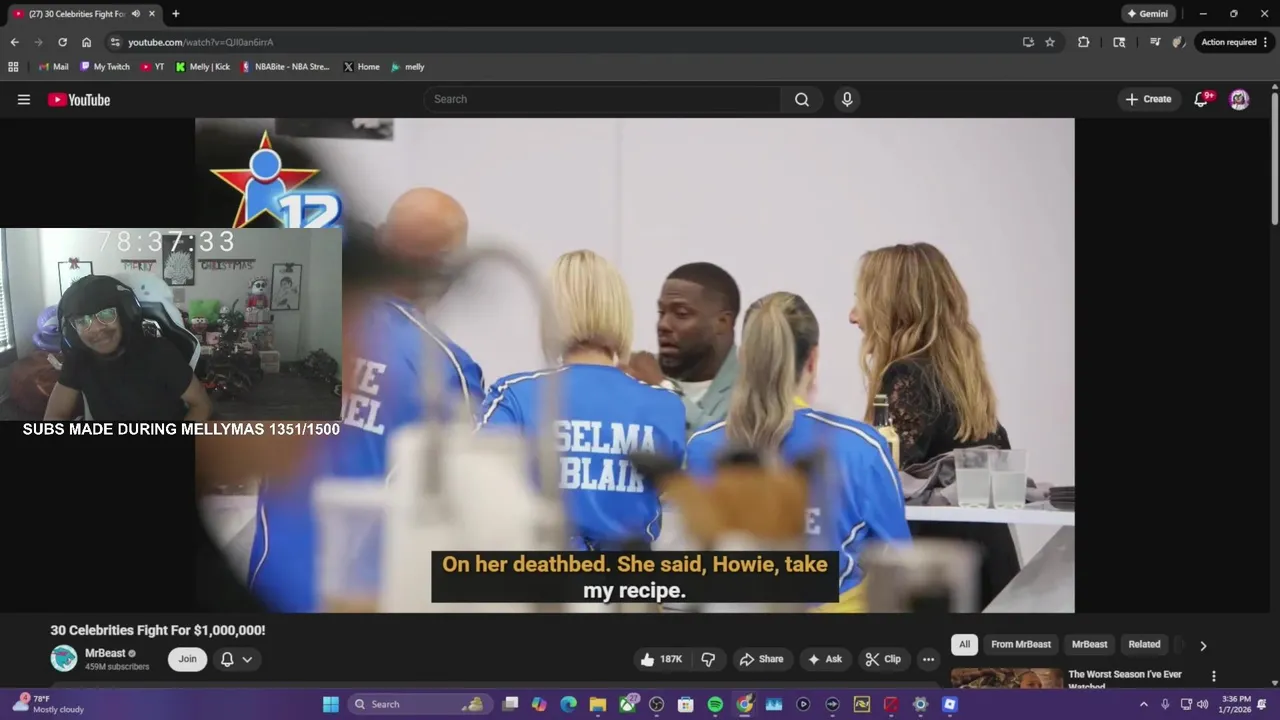1280x720 pixels.
Task: Reload the current page
Action: click(62, 42)
